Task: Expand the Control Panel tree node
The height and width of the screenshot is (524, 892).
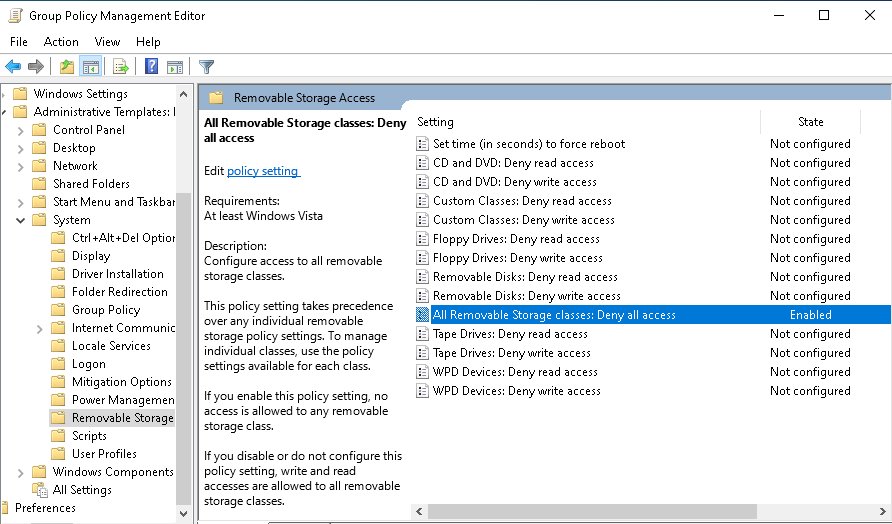Action: 21,130
